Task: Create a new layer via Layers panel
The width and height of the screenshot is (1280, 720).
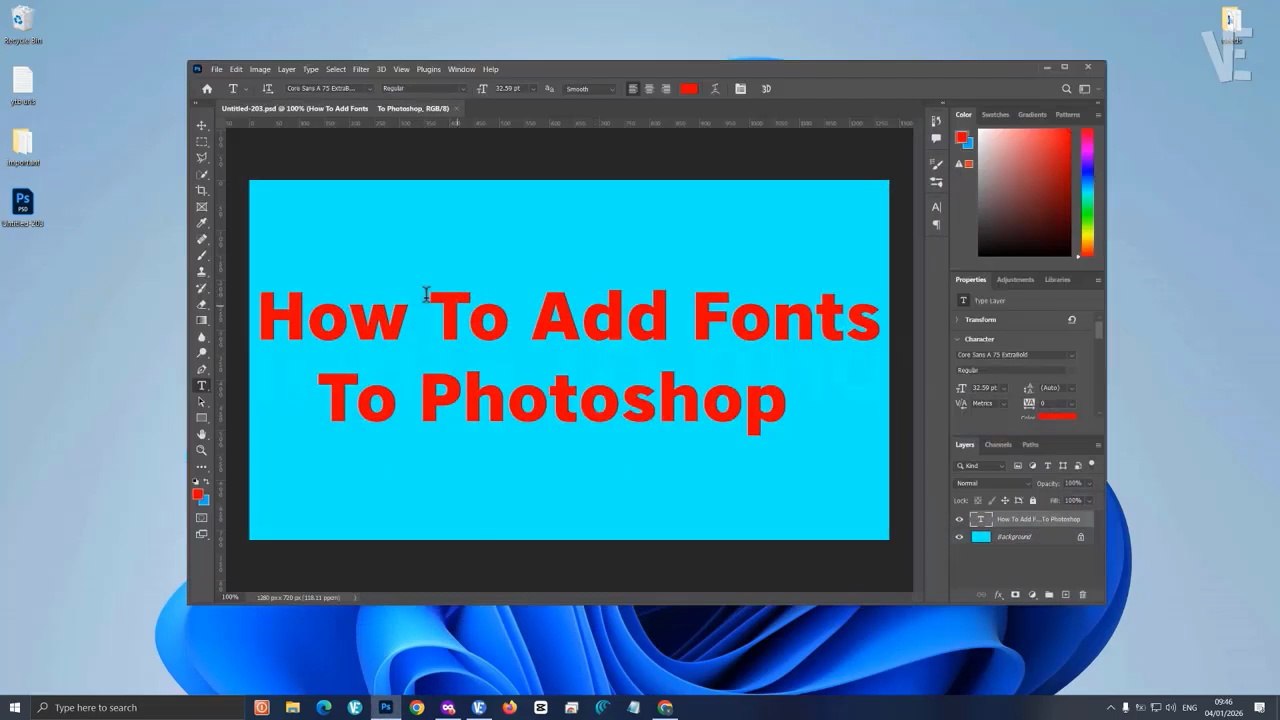Action: click(x=1066, y=595)
